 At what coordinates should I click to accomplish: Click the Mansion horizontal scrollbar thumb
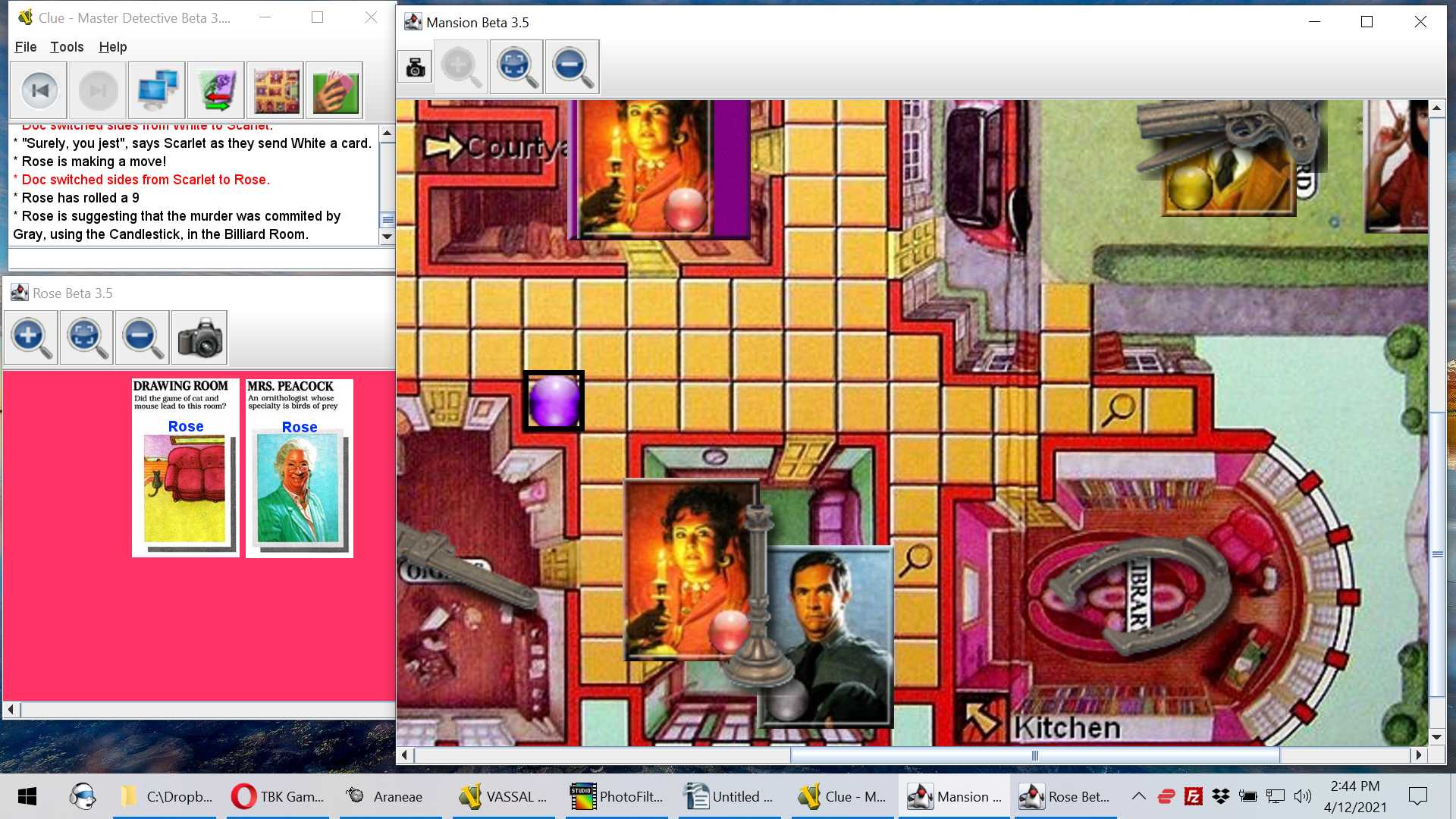1034,755
